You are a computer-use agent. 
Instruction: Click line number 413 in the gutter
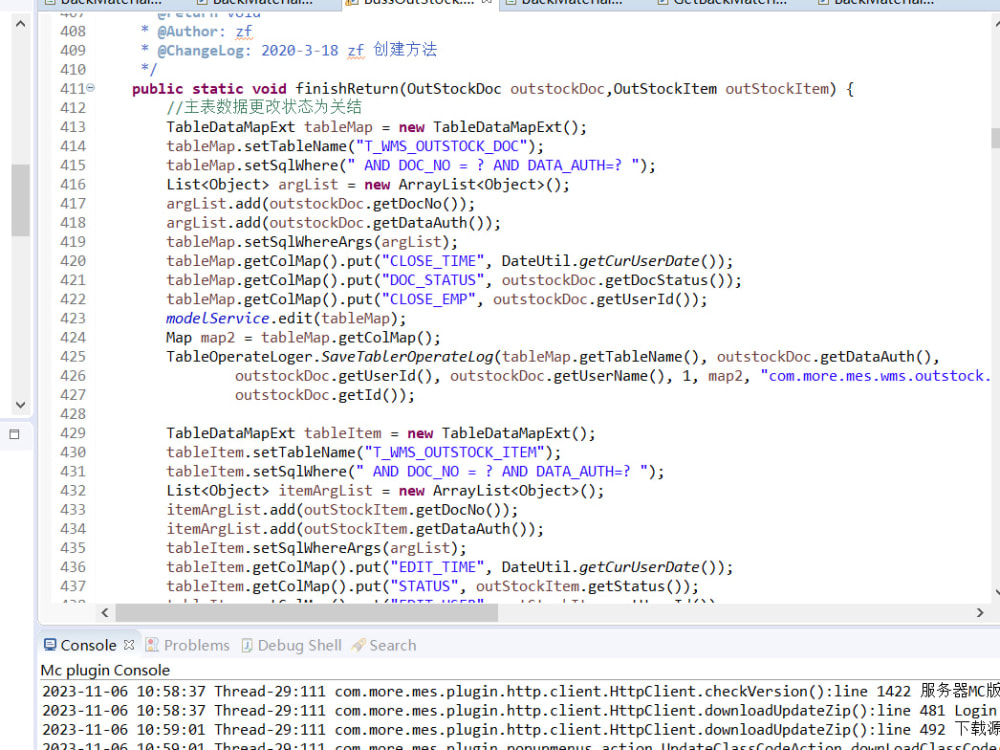73,127
